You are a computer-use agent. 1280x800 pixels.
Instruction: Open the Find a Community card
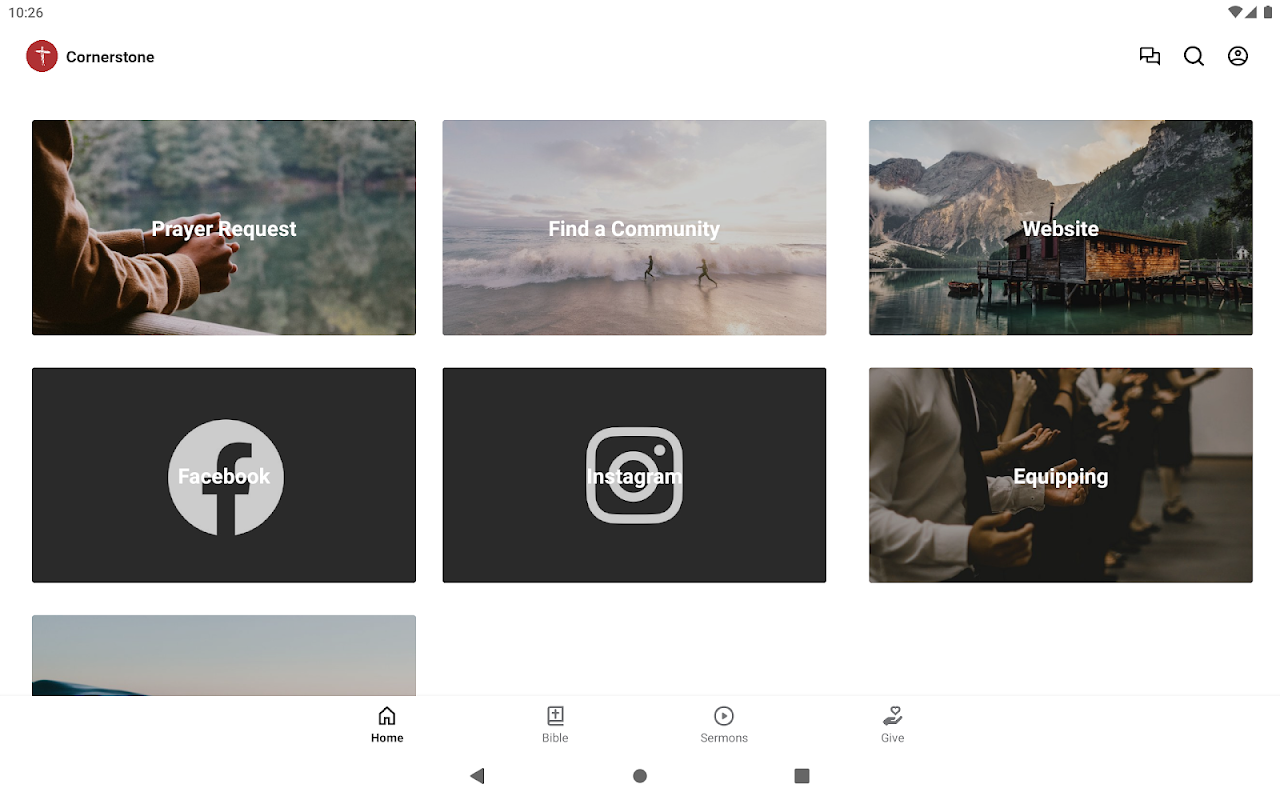click(634, 228)
